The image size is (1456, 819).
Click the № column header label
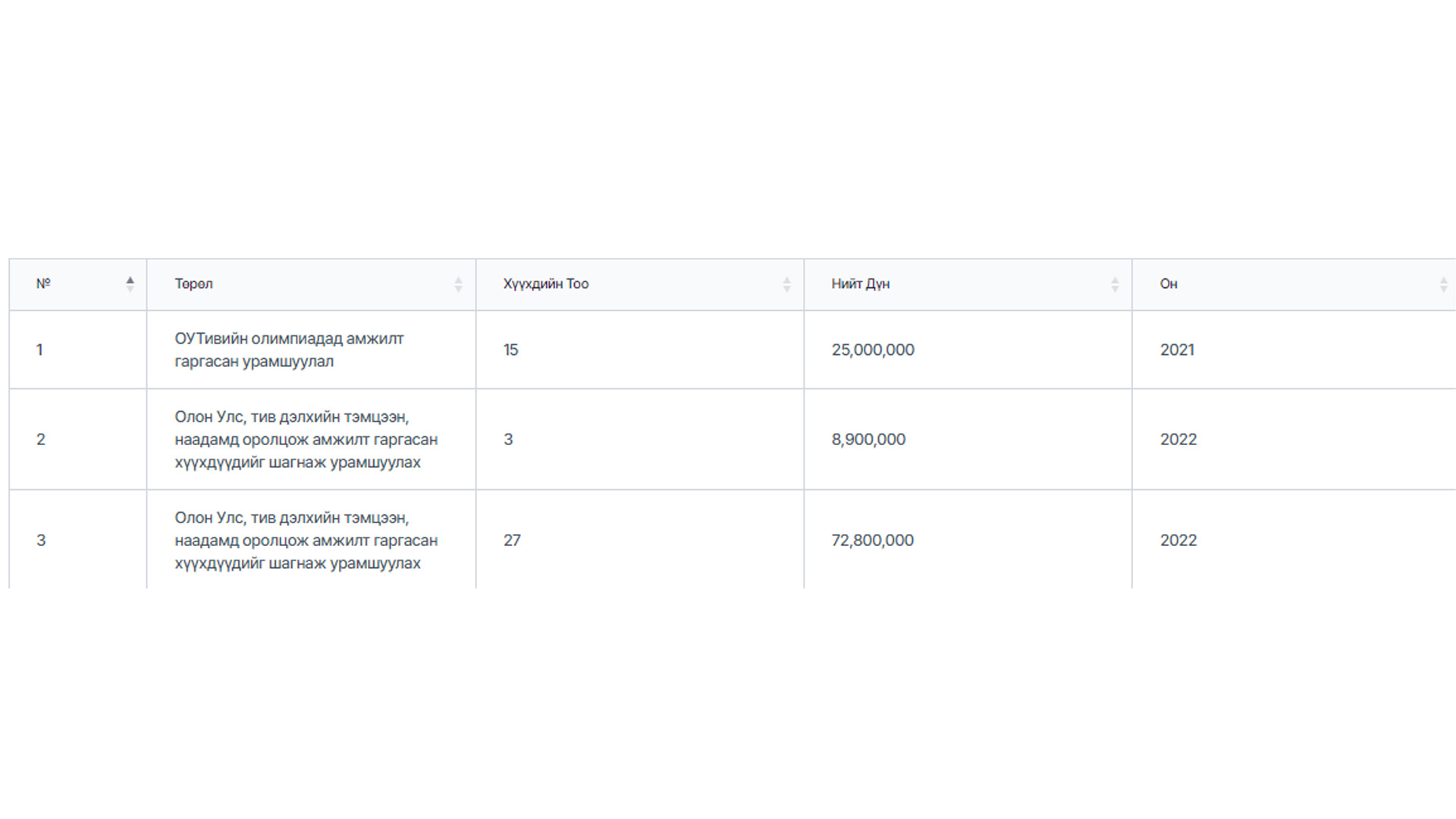coord(43,284)
